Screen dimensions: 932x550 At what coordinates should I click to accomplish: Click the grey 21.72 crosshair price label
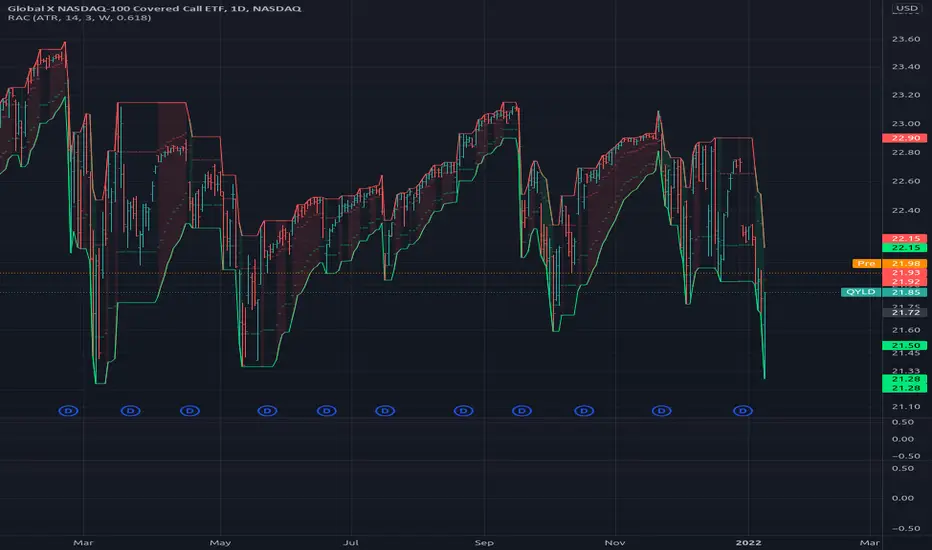(x=905, y=313)
